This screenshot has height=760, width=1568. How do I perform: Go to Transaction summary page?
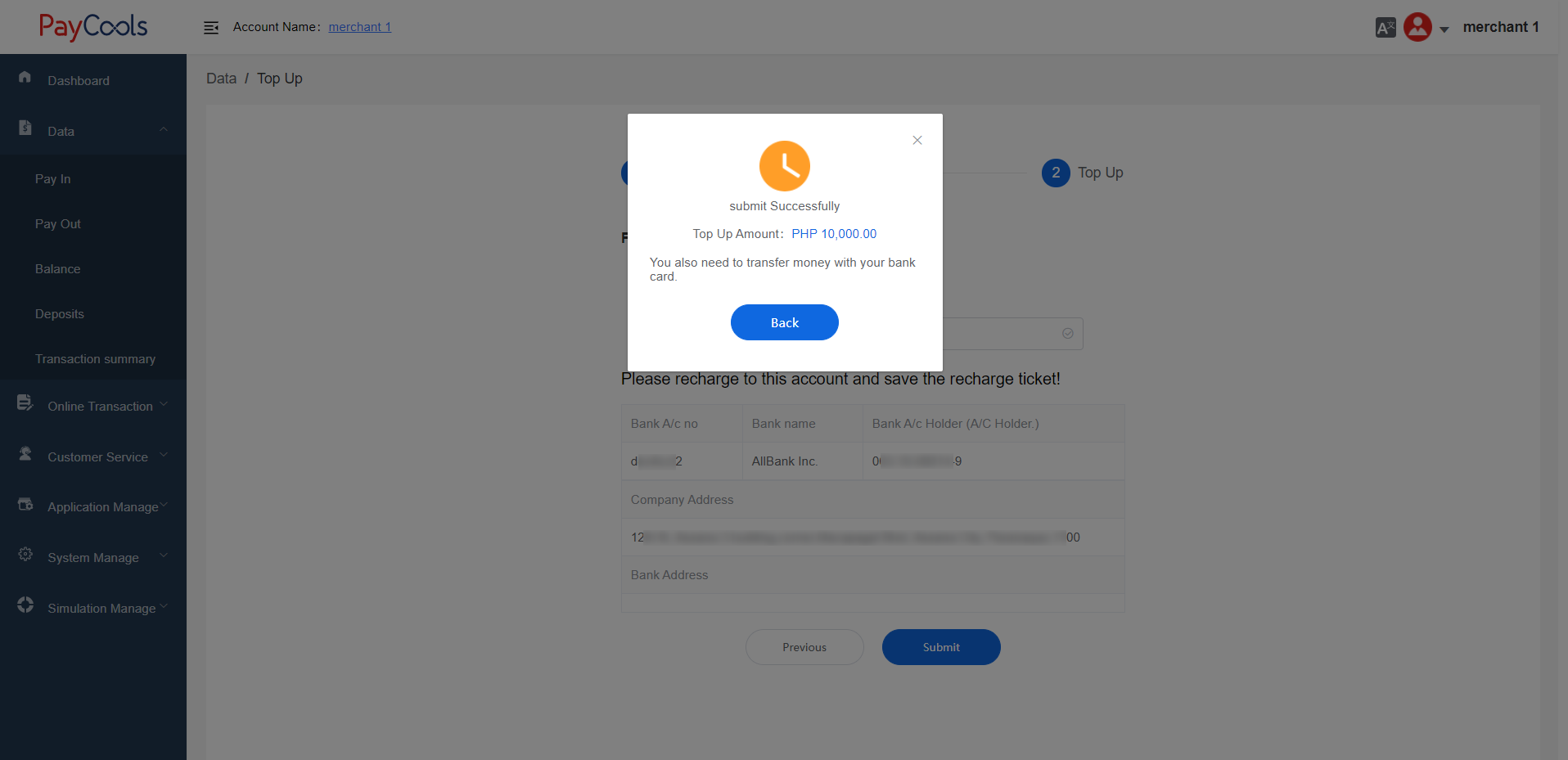click(95, 359)
